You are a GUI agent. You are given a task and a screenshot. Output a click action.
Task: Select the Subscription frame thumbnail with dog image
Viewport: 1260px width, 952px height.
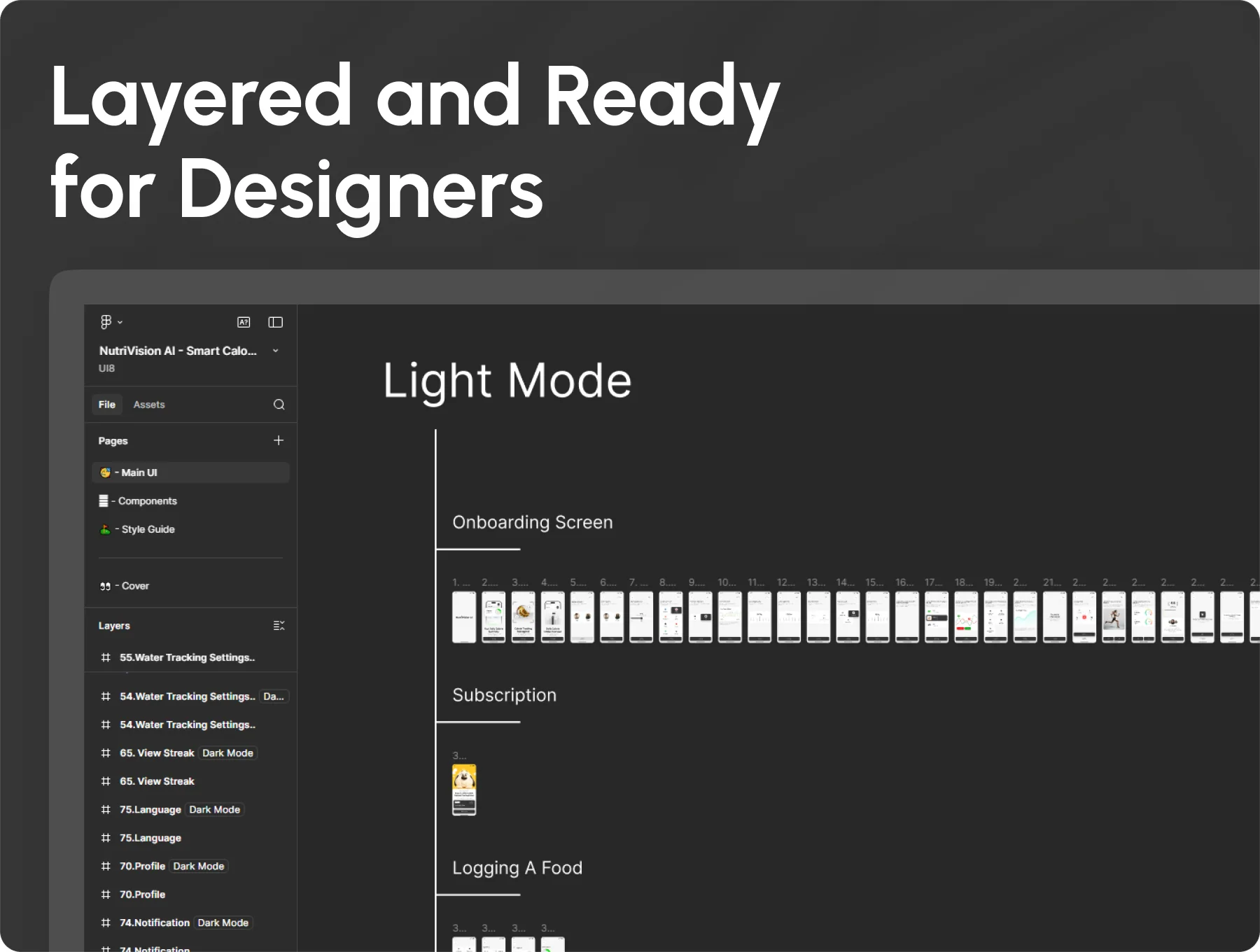(x=464, y=790)
